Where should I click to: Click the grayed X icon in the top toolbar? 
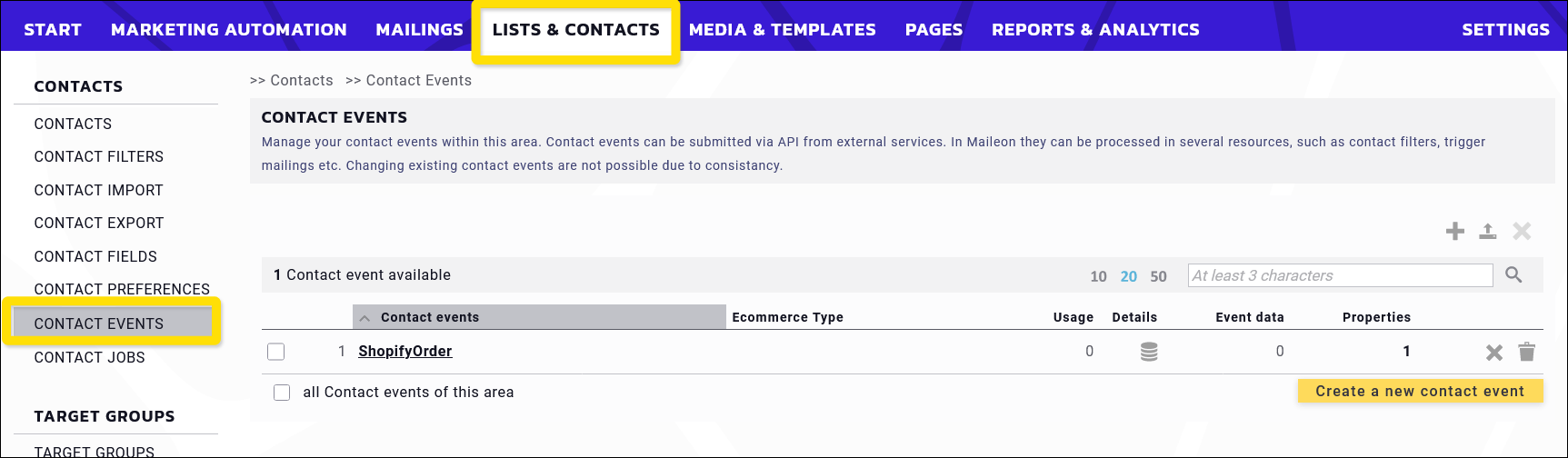tap(1522, 232)
